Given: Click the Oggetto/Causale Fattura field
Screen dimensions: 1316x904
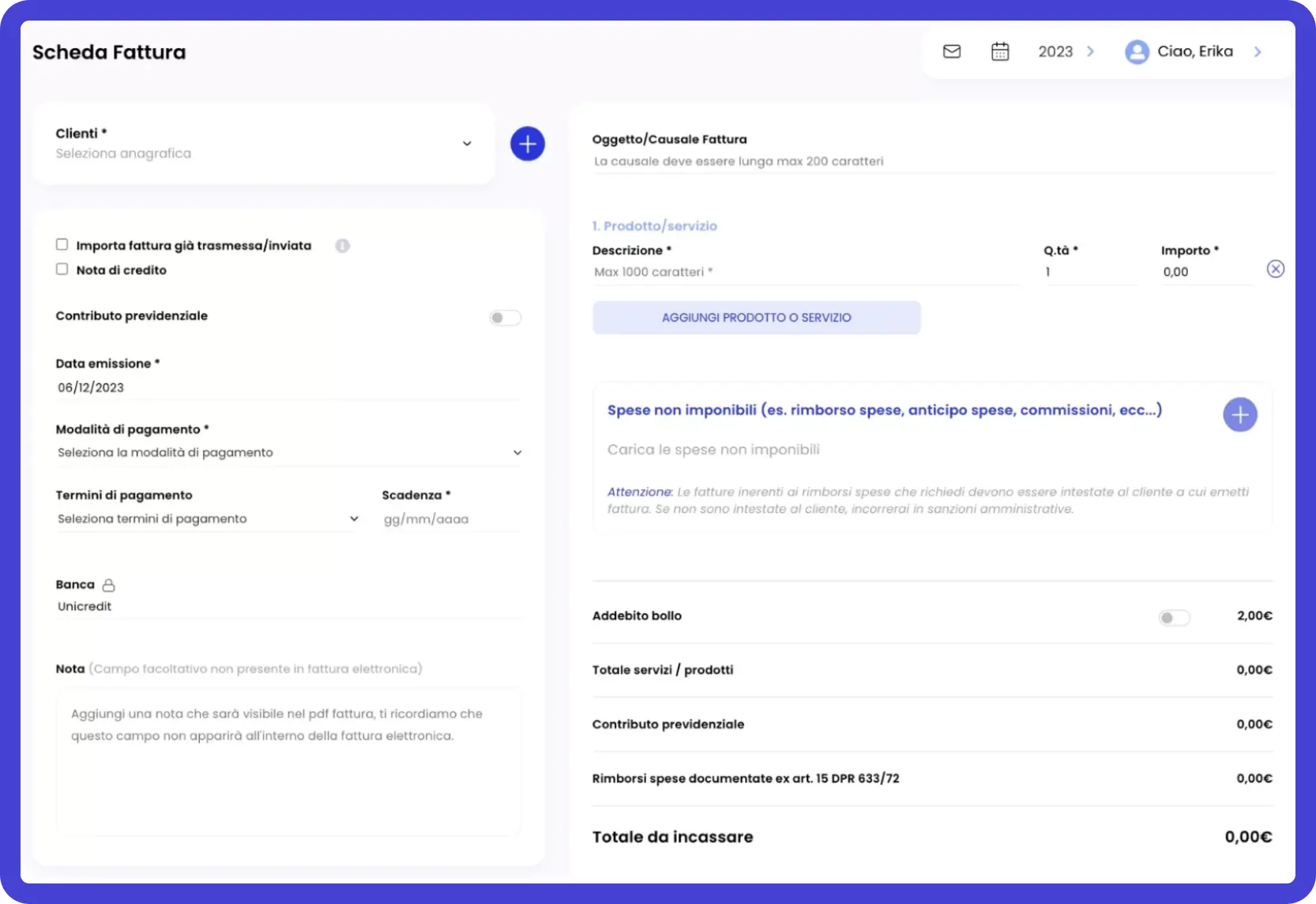Looking at the screenshot, I should 932,161.
